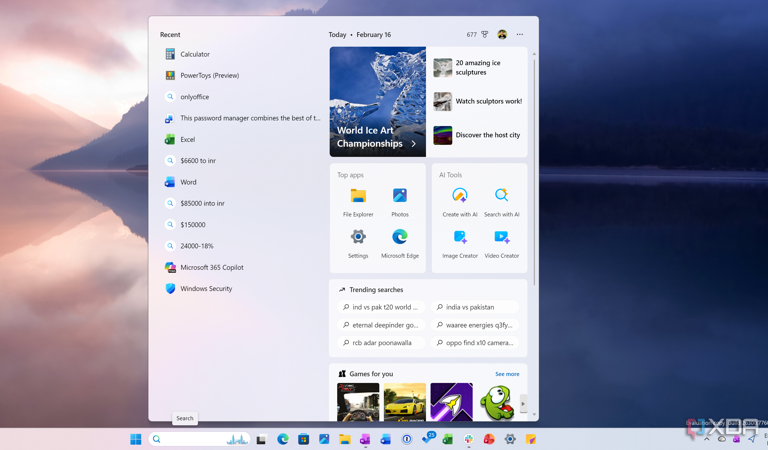Open 'Watch sculptors work!' story
768x450 pixels.
tap(478, 101)
